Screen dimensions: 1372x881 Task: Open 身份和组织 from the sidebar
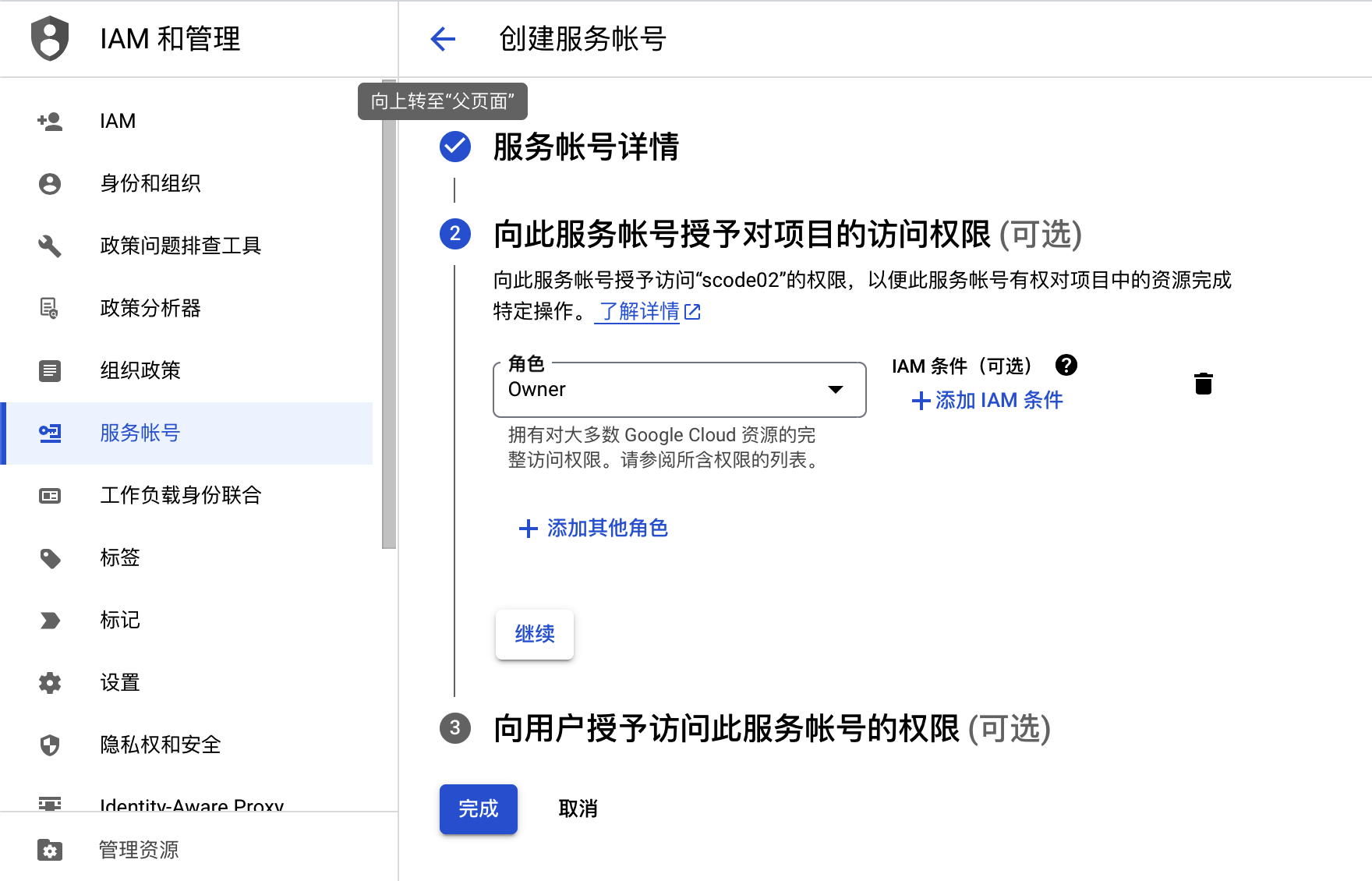(x=150, y=183)
